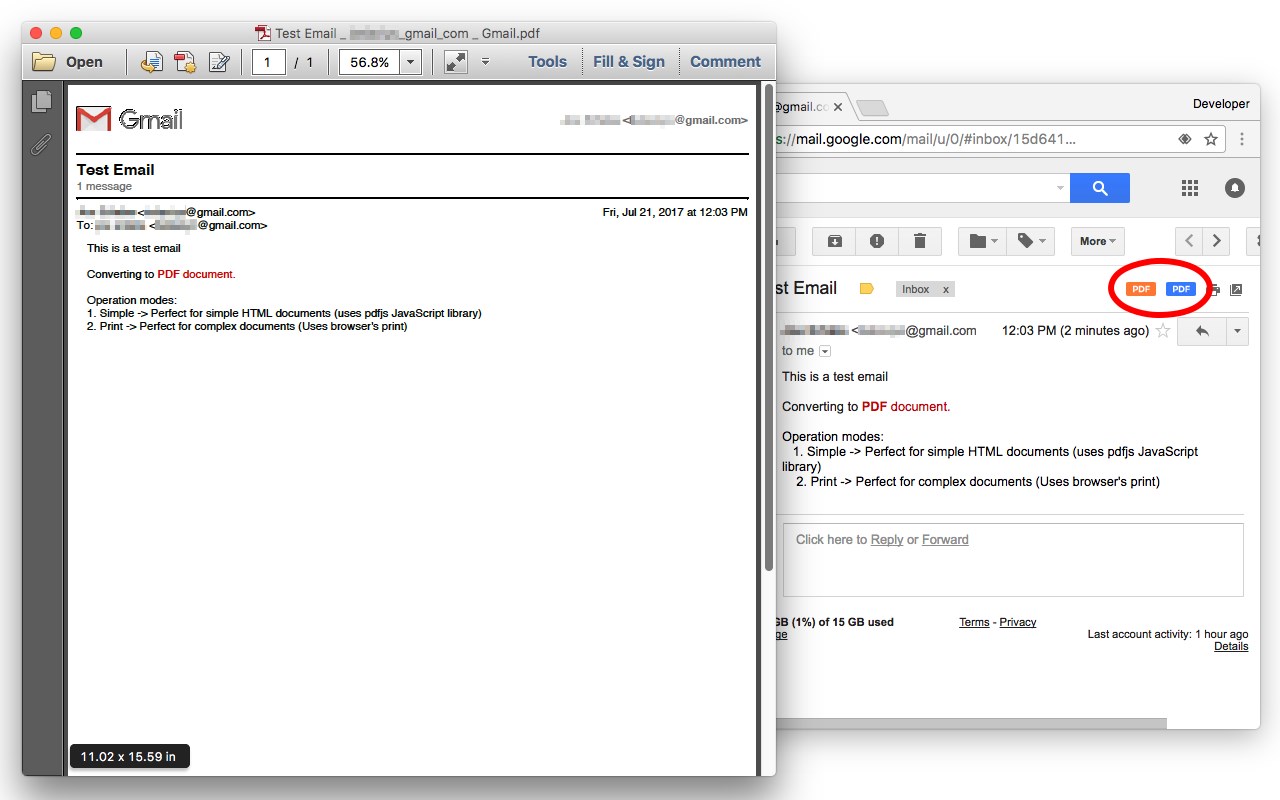Open the zoom level dropdown arrow
1280x800 pixels.
point(411,62)
